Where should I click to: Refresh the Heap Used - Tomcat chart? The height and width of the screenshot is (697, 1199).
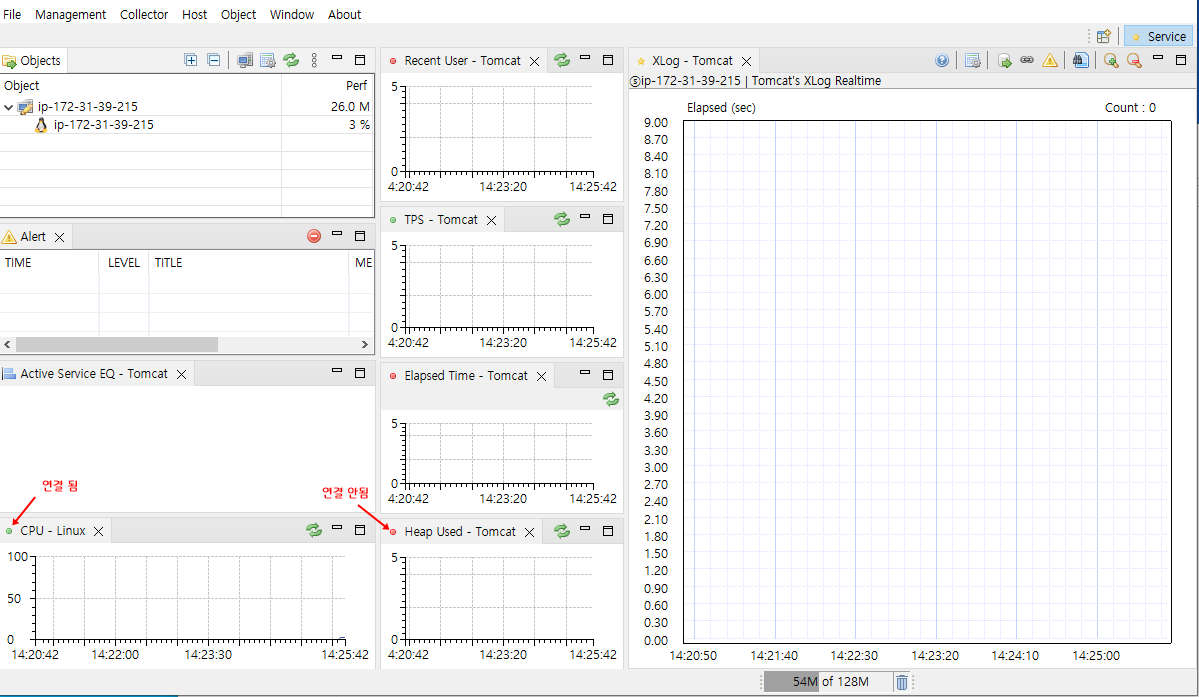pos(562,530)
